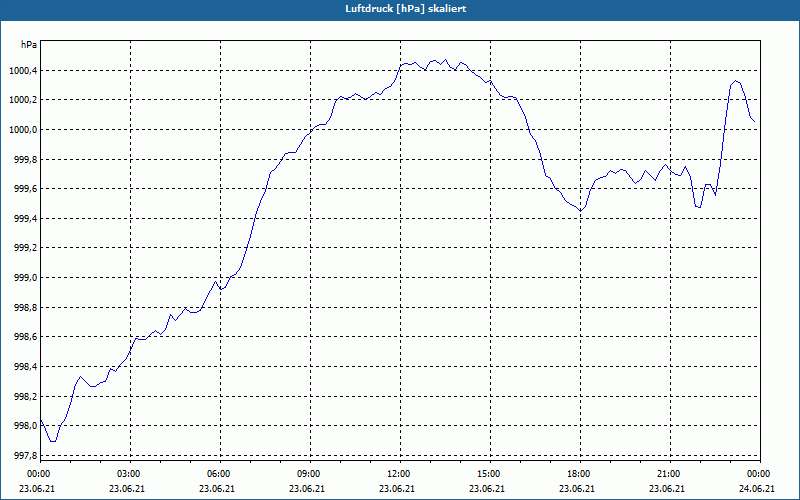Select the "15:00" time label
Screen dimensions: 800x500
(x=490, y=474)
